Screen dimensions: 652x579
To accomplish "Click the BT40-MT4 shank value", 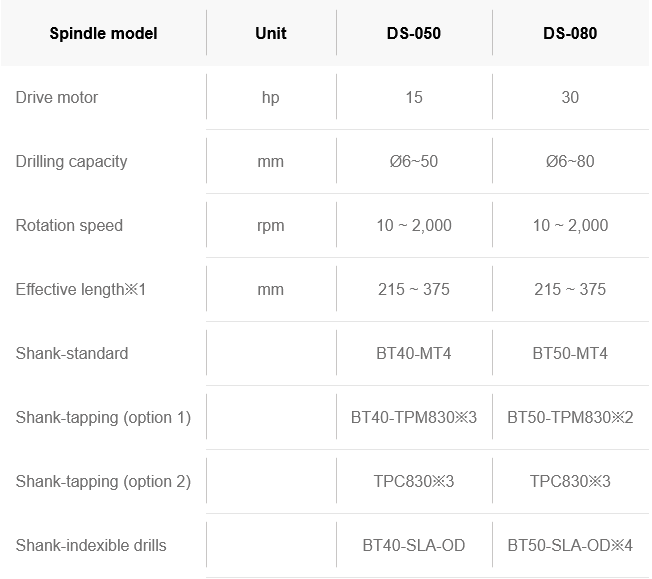I will coord(414,354).
